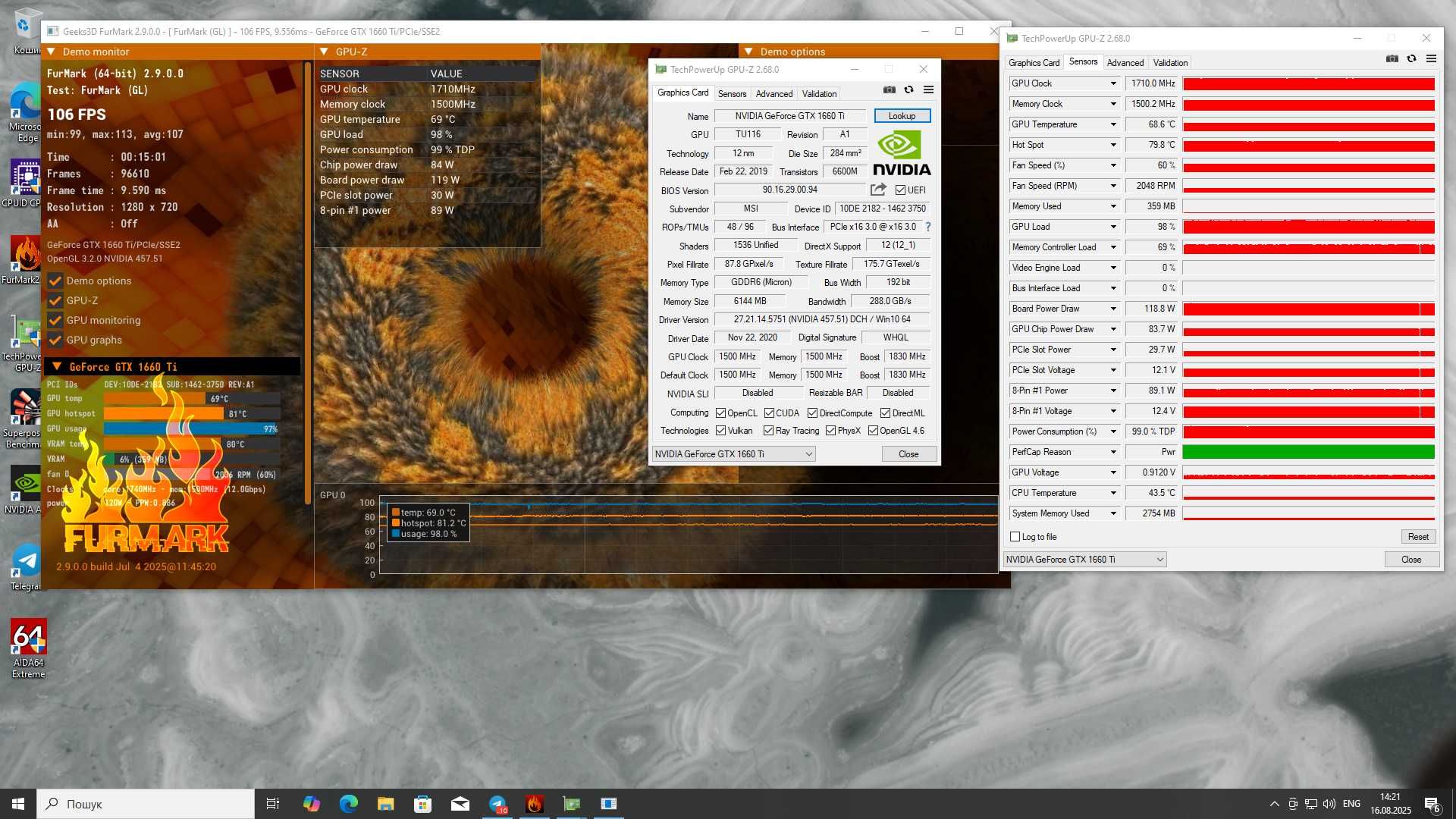Toggle the Vulkan checkbox
The image size is (1456, 819).
[720, 431]
